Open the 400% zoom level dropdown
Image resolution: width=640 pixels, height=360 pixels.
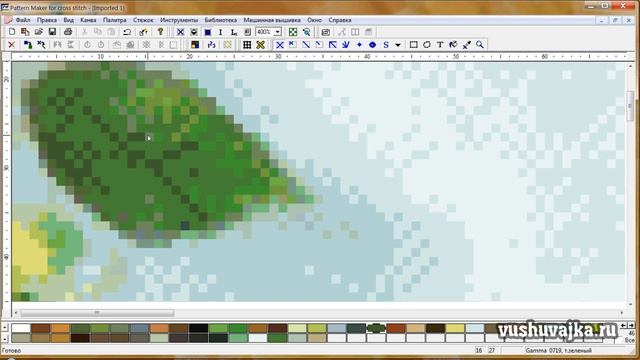278,32
